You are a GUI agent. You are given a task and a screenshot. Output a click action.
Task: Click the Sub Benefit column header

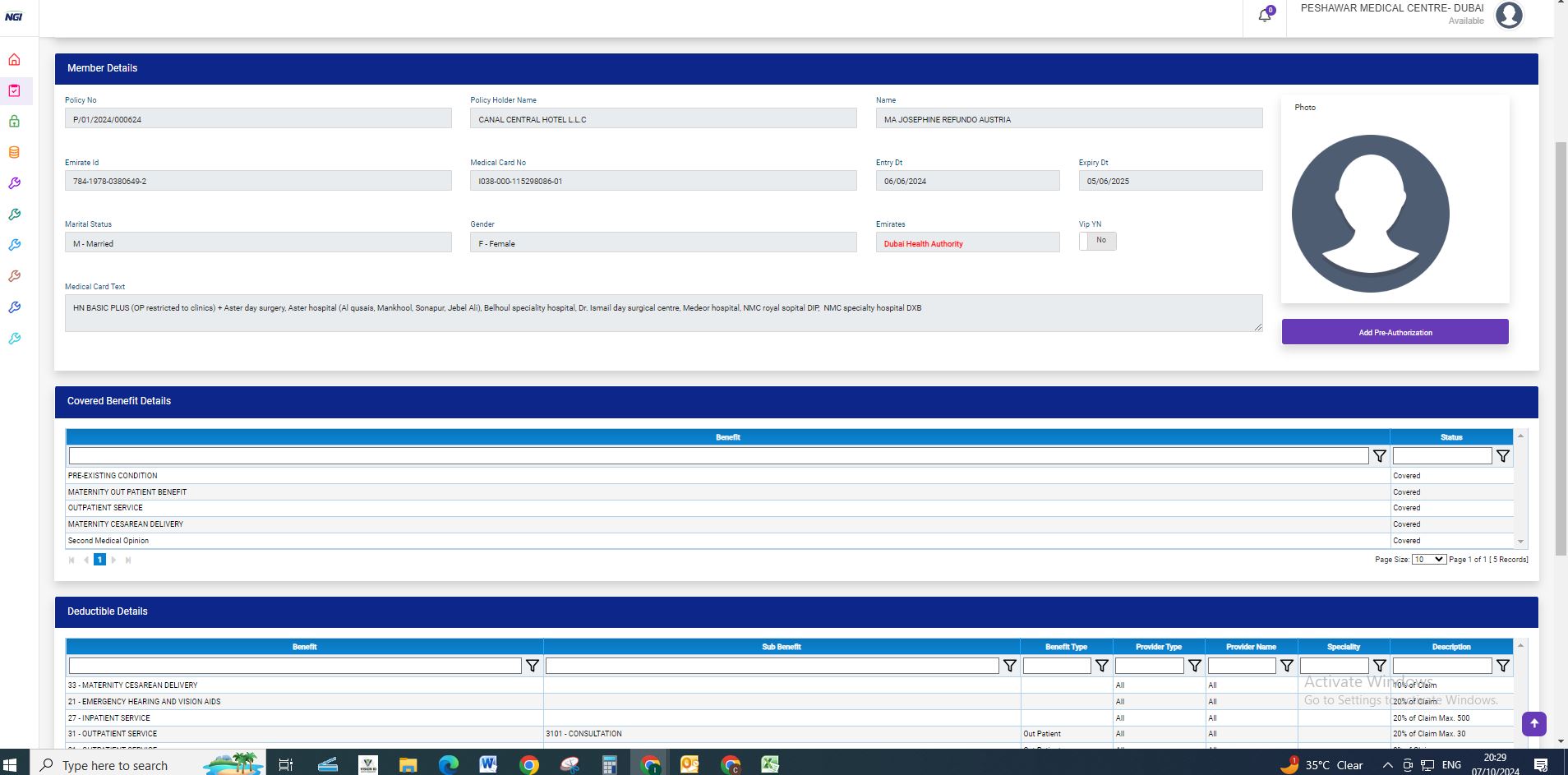[x=781, y=647]
